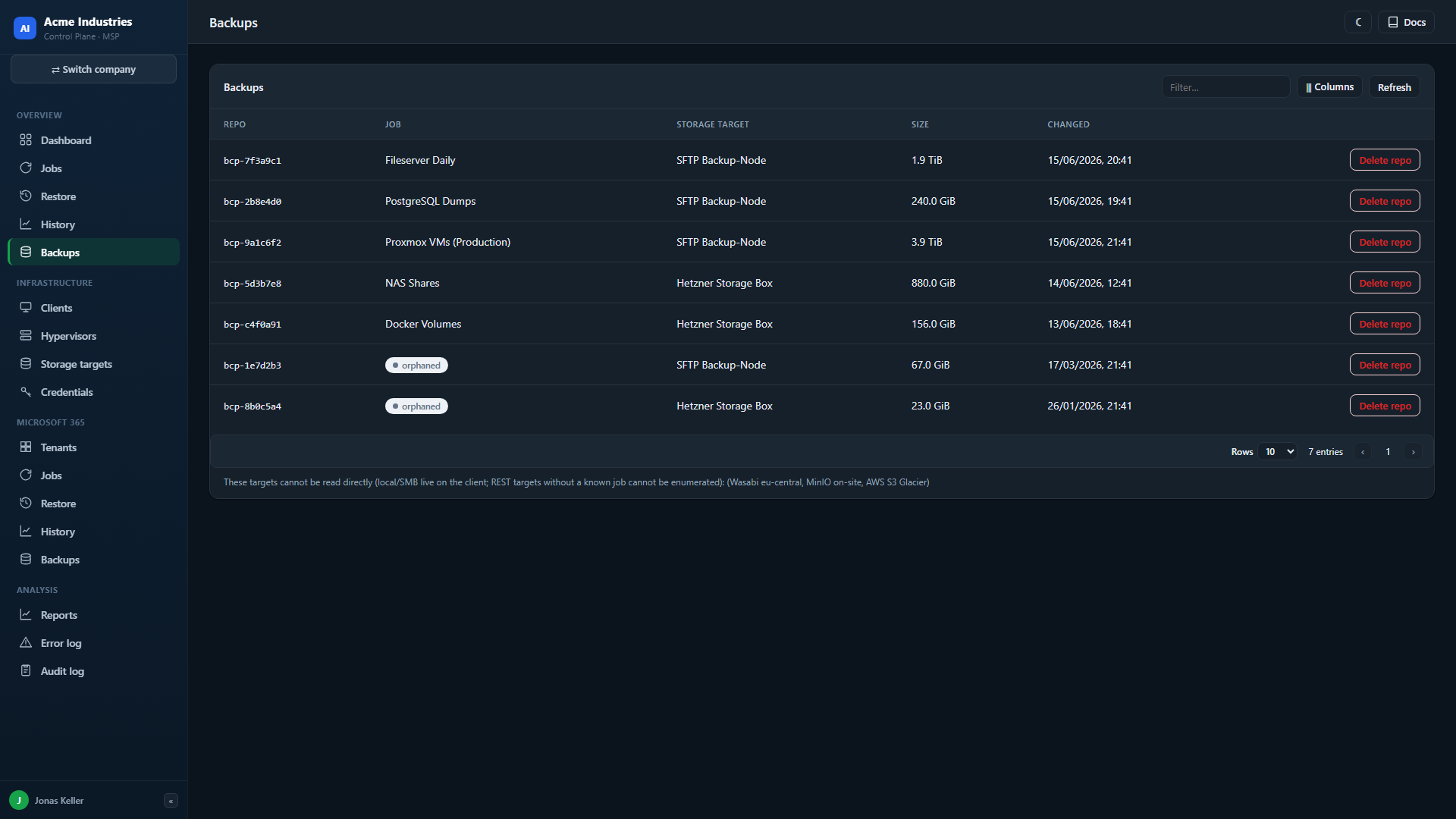
Task: Click repo ID bcp-5d3b7e8
Action: tap(253, 284)
